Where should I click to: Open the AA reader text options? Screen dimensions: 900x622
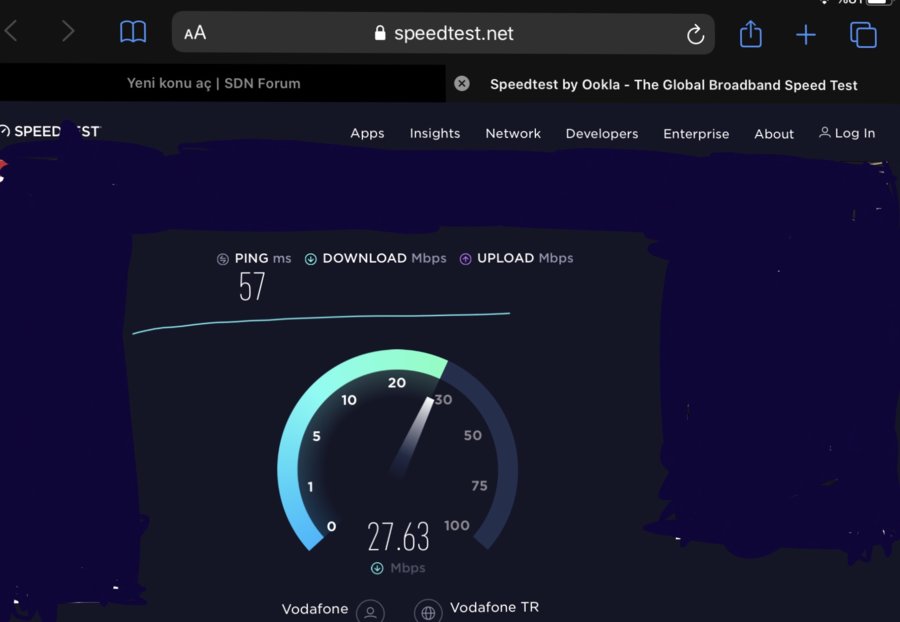point(195,33)
